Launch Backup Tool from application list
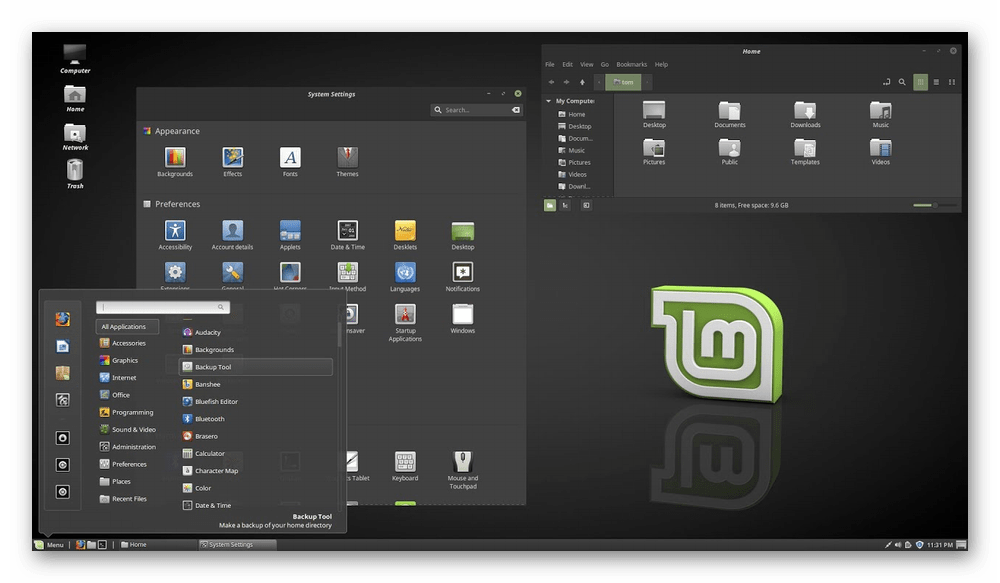Screen dimensions: 1000x583 click(256, 367)
